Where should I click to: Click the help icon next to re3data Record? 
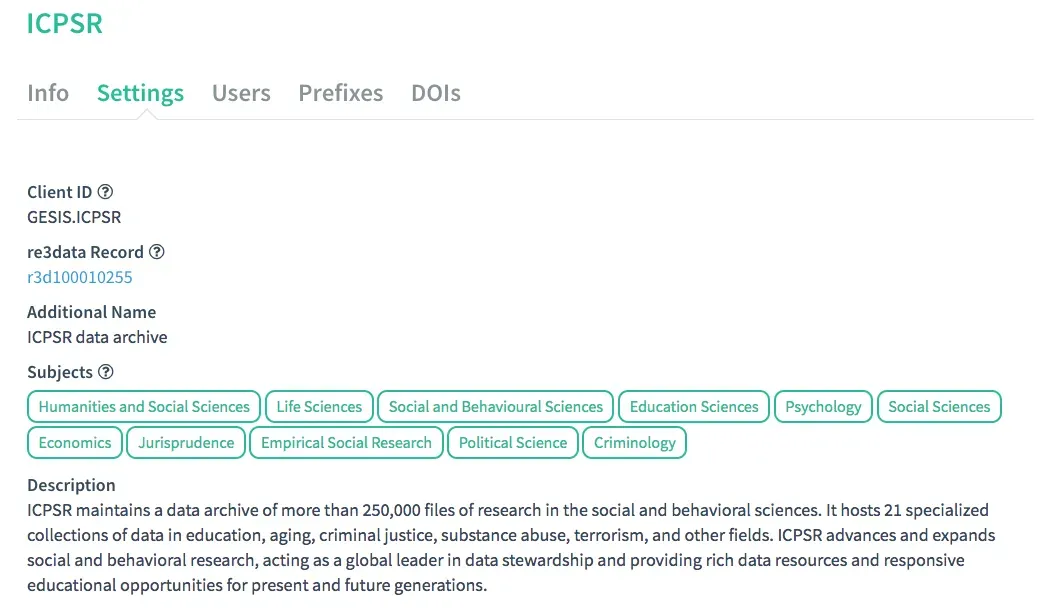pyautogui.click(x=157, y=252)
